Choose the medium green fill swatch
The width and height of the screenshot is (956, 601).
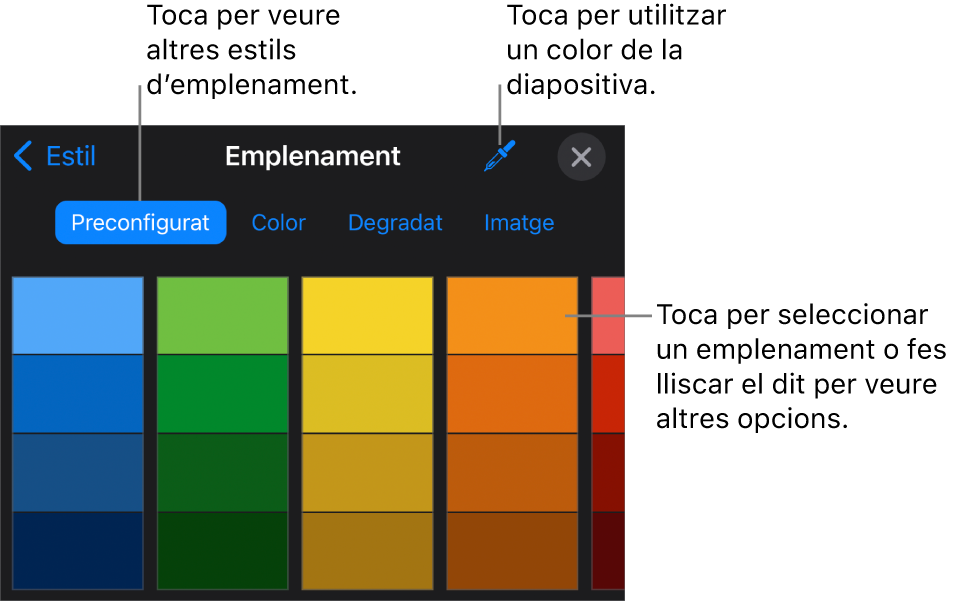pyautogui.click(x=223, y=394)
